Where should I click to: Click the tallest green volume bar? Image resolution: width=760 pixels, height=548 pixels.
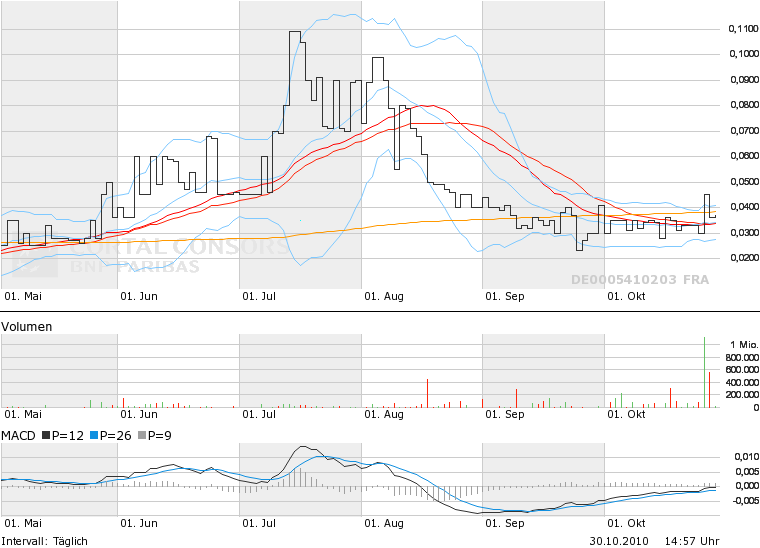[x=705, y=372]
